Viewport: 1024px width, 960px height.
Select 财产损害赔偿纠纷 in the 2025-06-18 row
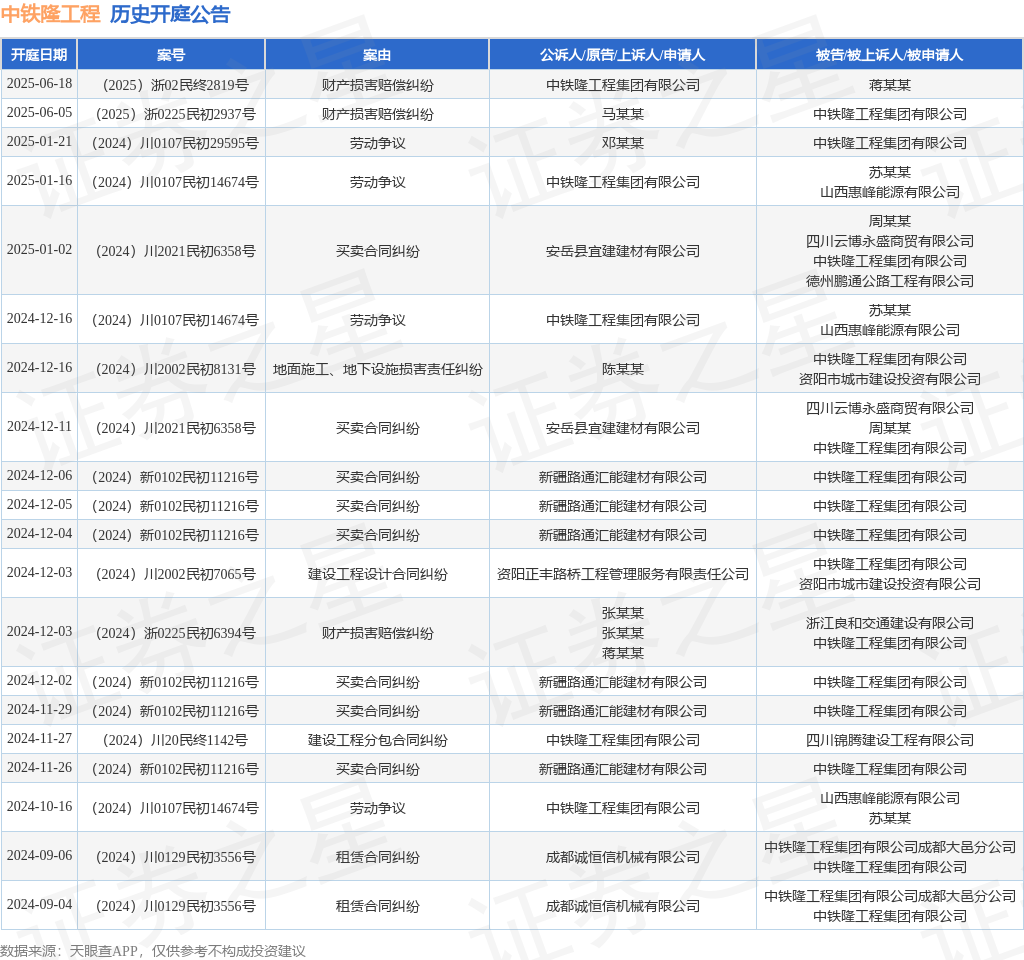(x=377, y=85)
